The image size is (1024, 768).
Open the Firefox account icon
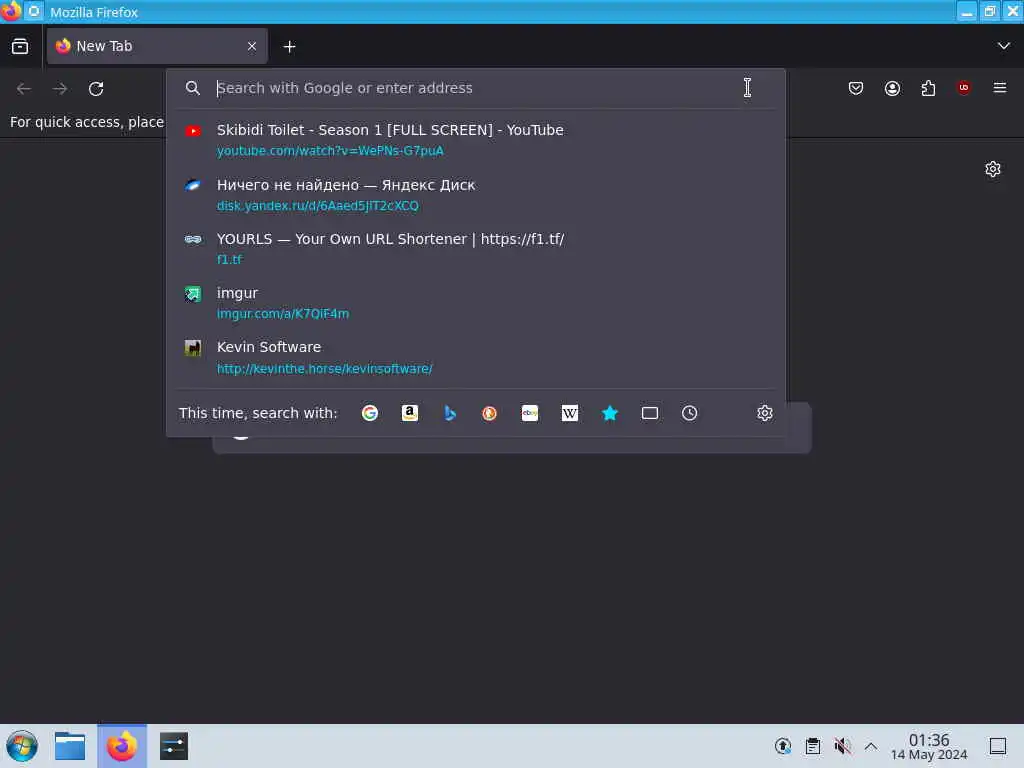coord(892,88)
